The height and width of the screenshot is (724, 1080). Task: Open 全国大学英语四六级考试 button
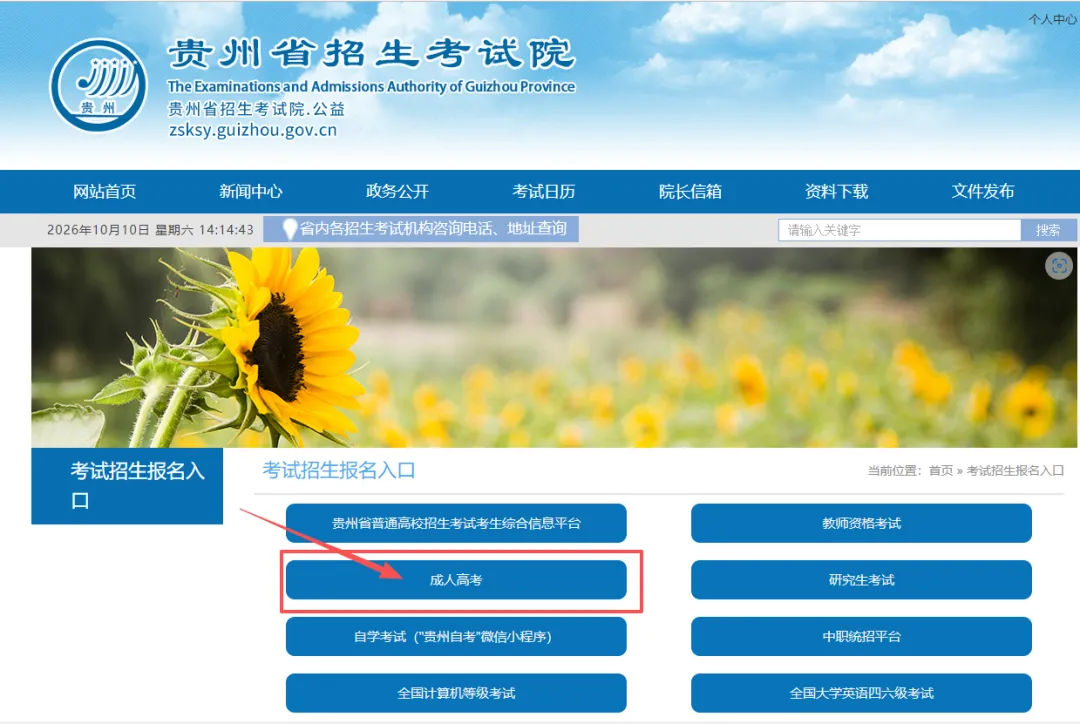point(861,693)
